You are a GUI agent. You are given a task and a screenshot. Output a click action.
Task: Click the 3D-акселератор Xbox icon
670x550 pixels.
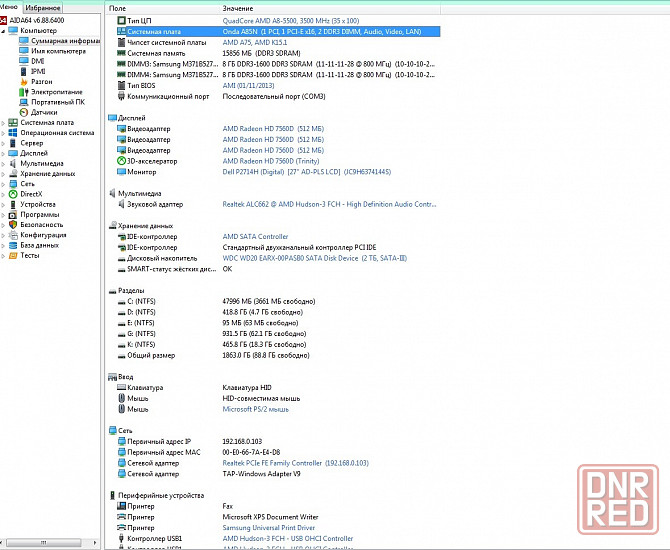coord(121,161)
